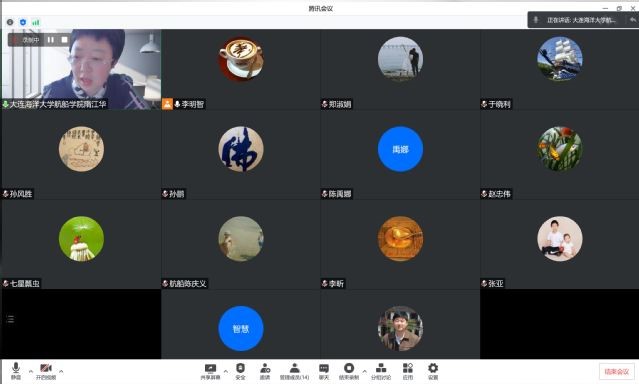Open the Security shield icon
This screenshot has width=639, height=384.
[240, 371]
